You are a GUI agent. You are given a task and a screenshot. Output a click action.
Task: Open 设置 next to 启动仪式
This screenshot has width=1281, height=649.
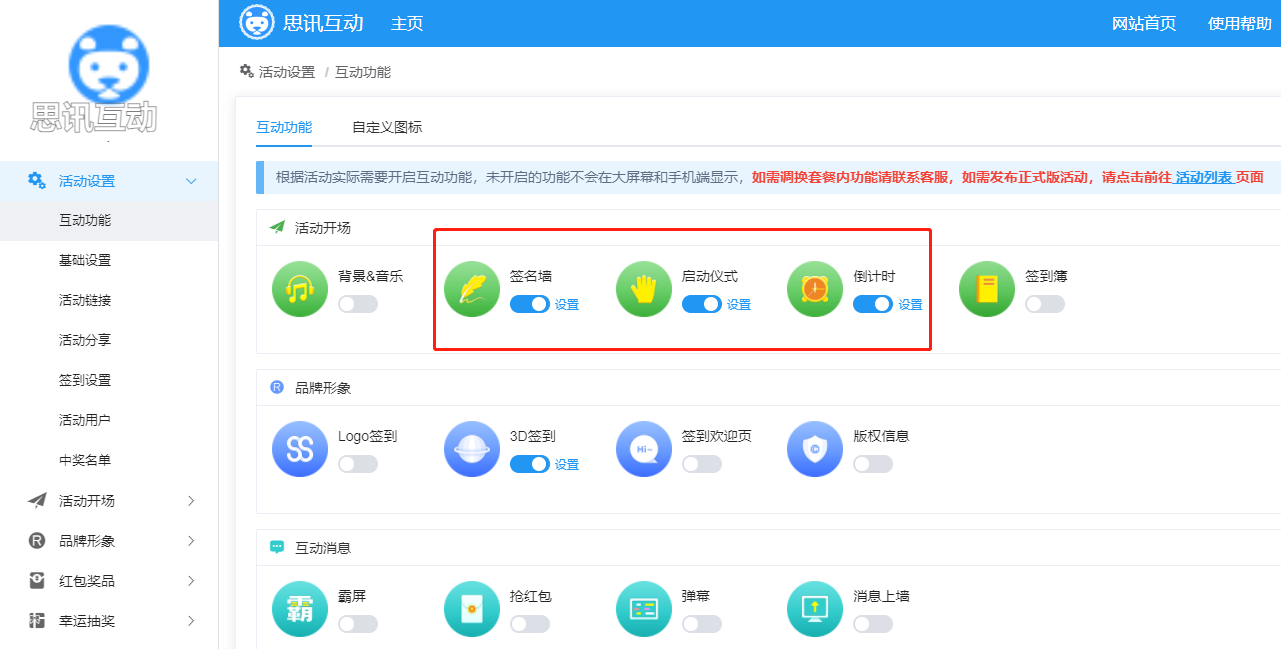(x=739, y=305)
